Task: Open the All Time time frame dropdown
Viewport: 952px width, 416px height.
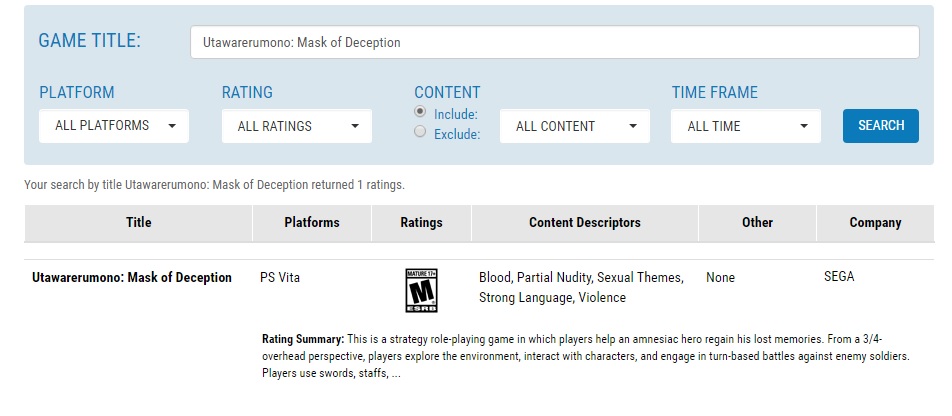Action: [x=746, y=126]
